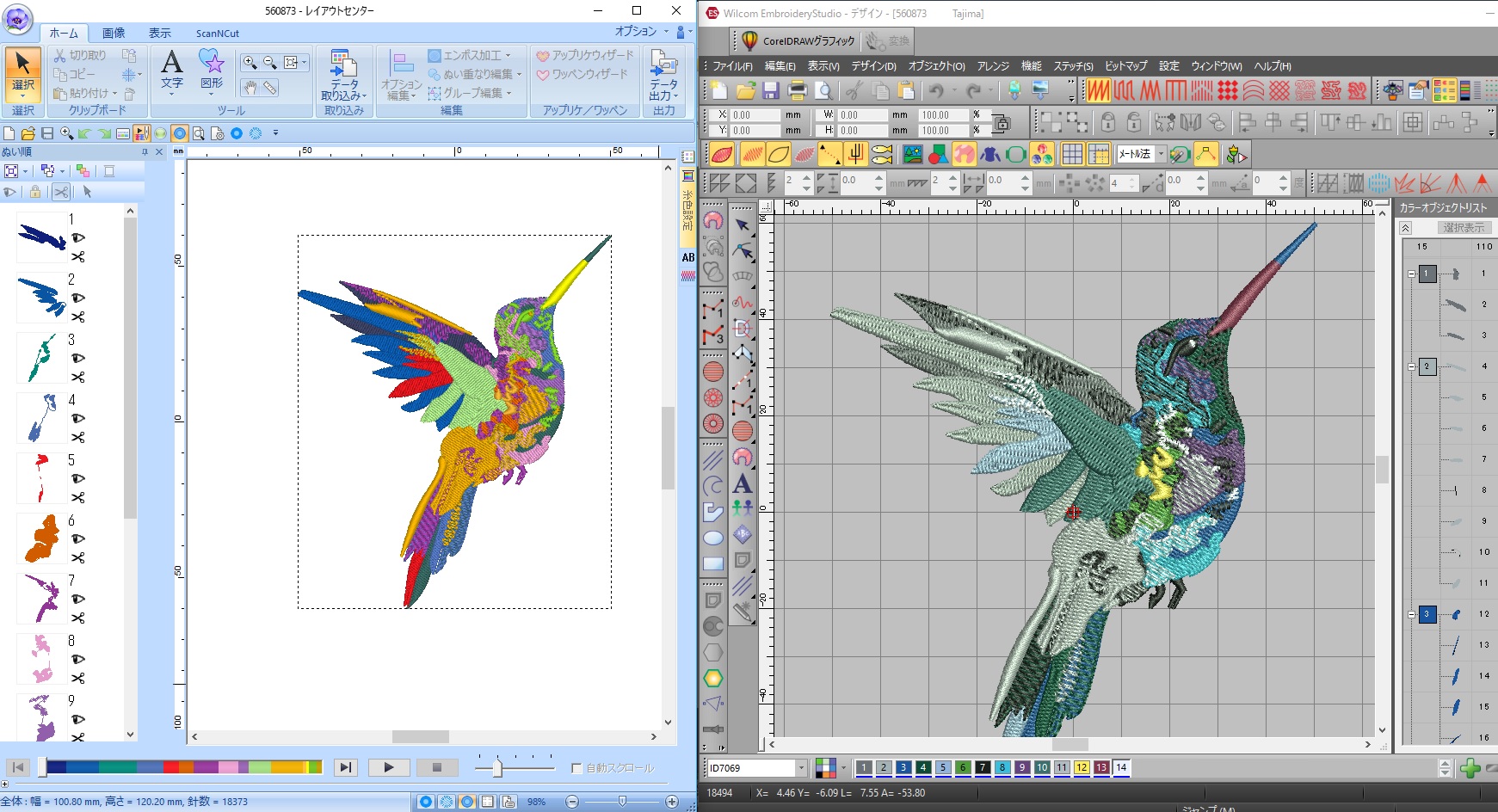Select color swatch 8 in Wilcom palette

pyautogui.click(x=1002, y=767)
